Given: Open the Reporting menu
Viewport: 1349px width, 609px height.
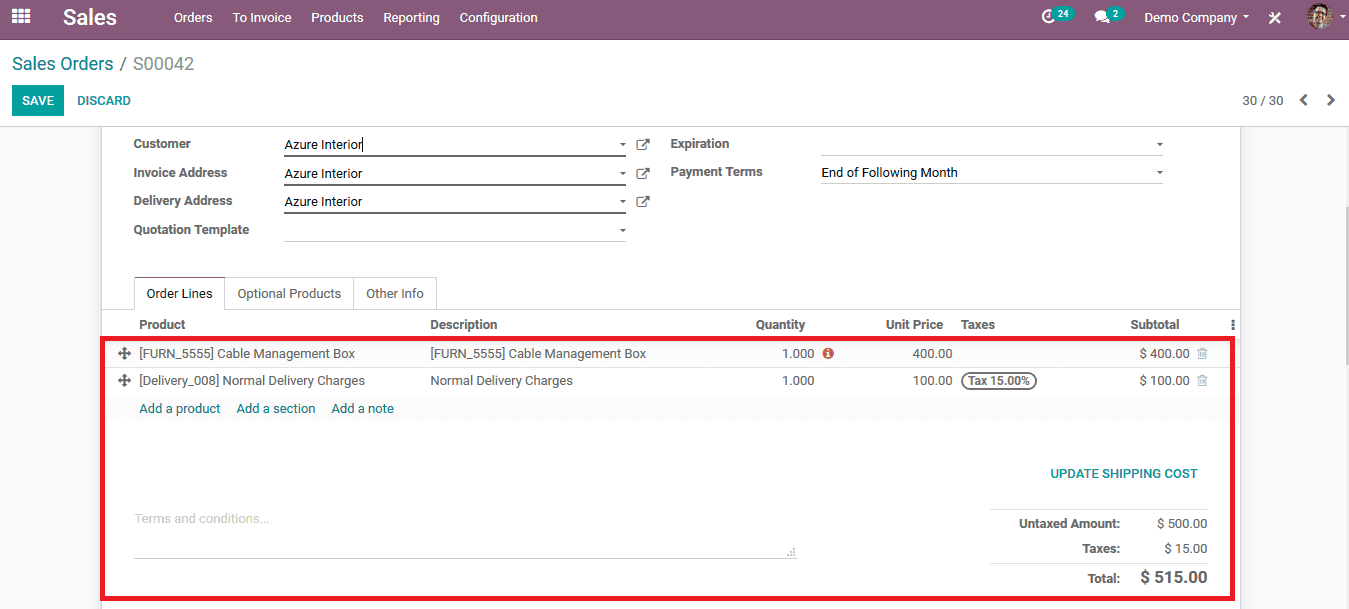Looking at the screenshot, I should pyautogui.click(x=411, y=17).
